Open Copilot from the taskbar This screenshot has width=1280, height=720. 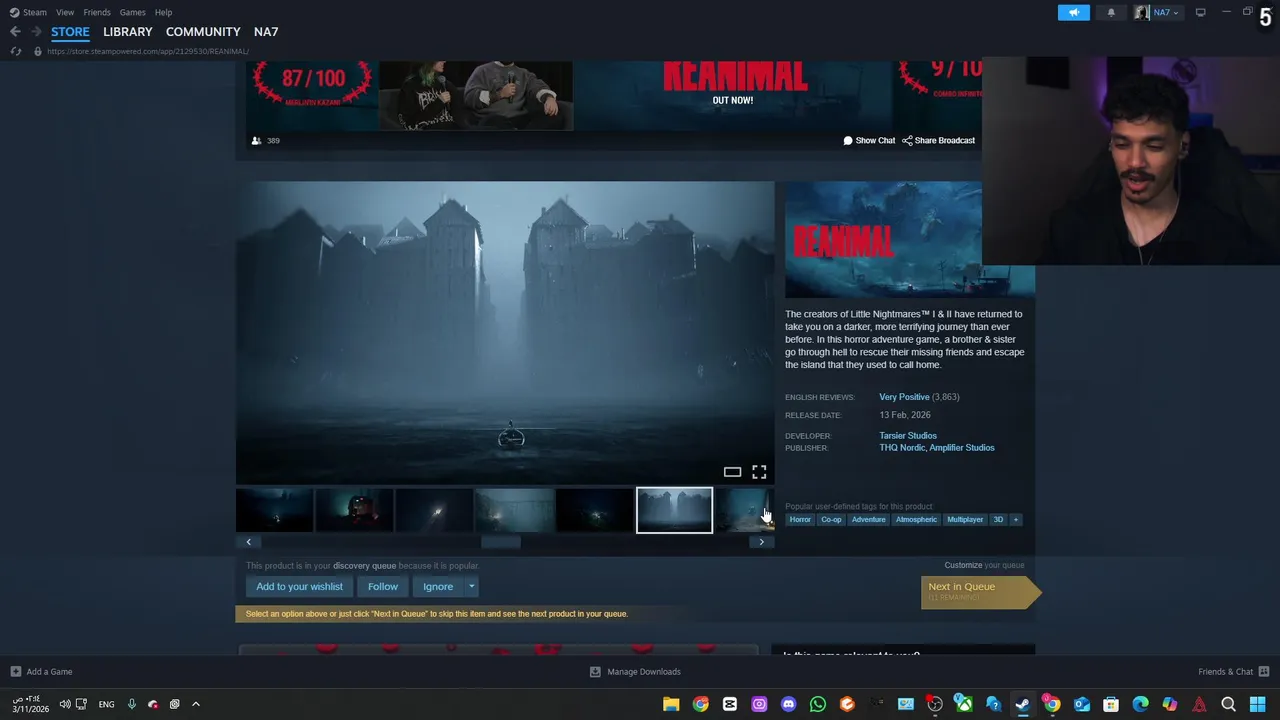click(x=1170, y=704)
